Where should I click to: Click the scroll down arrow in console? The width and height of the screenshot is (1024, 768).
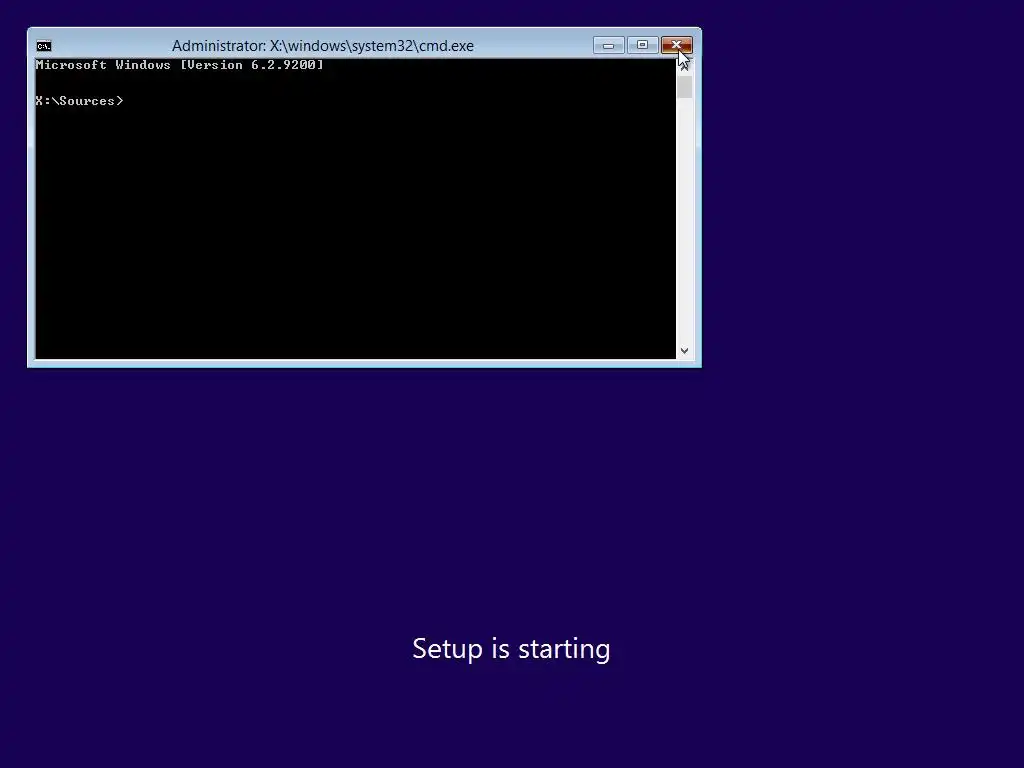pyautogui.click(x=684, y=351)
